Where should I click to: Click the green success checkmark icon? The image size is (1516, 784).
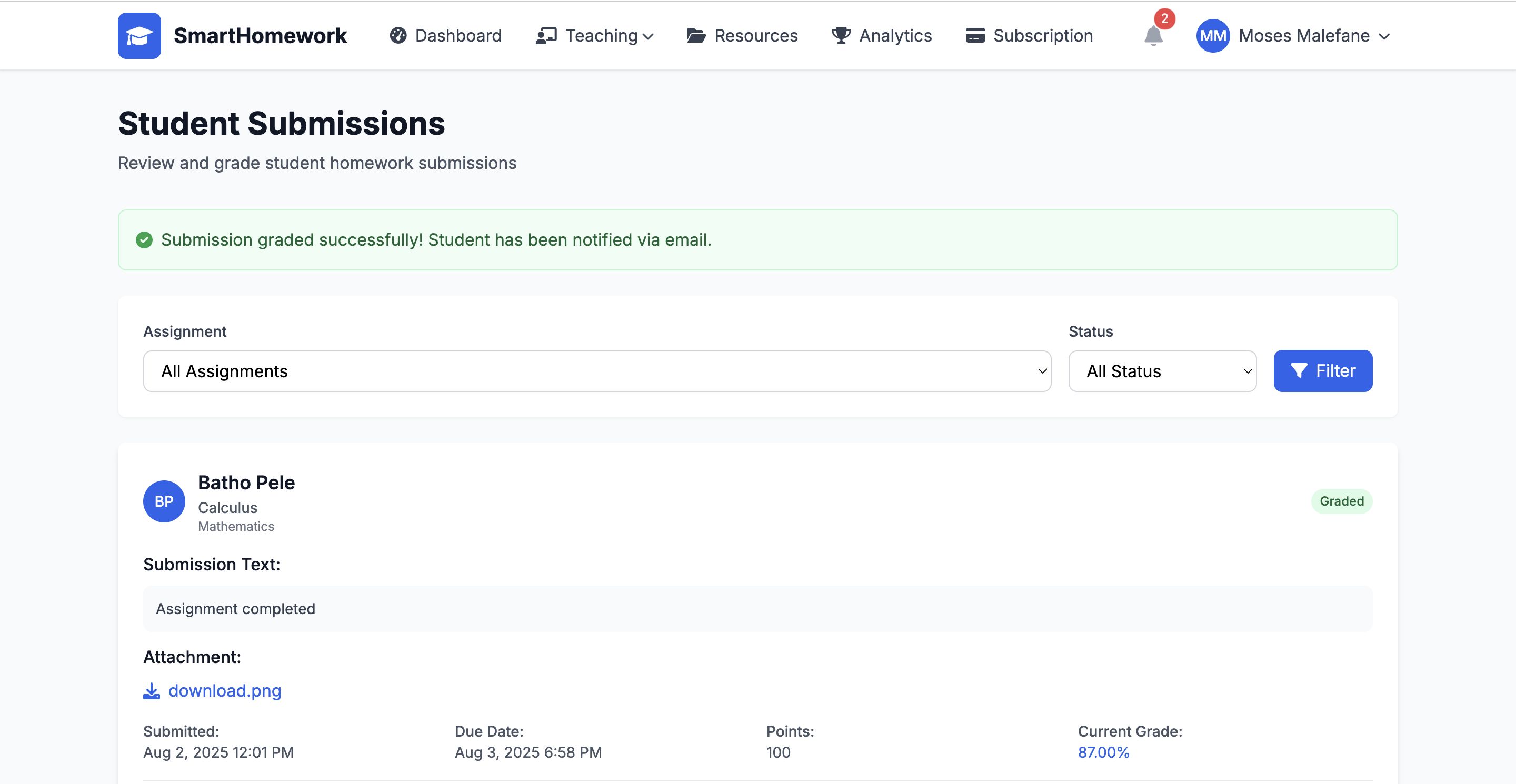(x=144, y=240)
